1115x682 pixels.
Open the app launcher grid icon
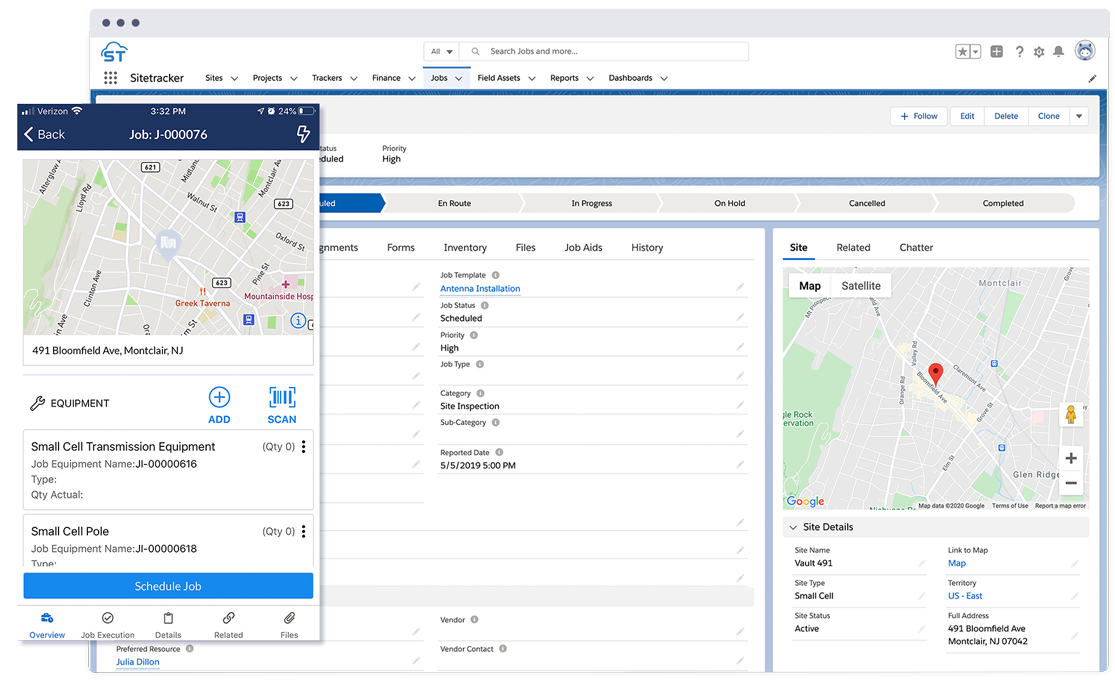(110, 78)
